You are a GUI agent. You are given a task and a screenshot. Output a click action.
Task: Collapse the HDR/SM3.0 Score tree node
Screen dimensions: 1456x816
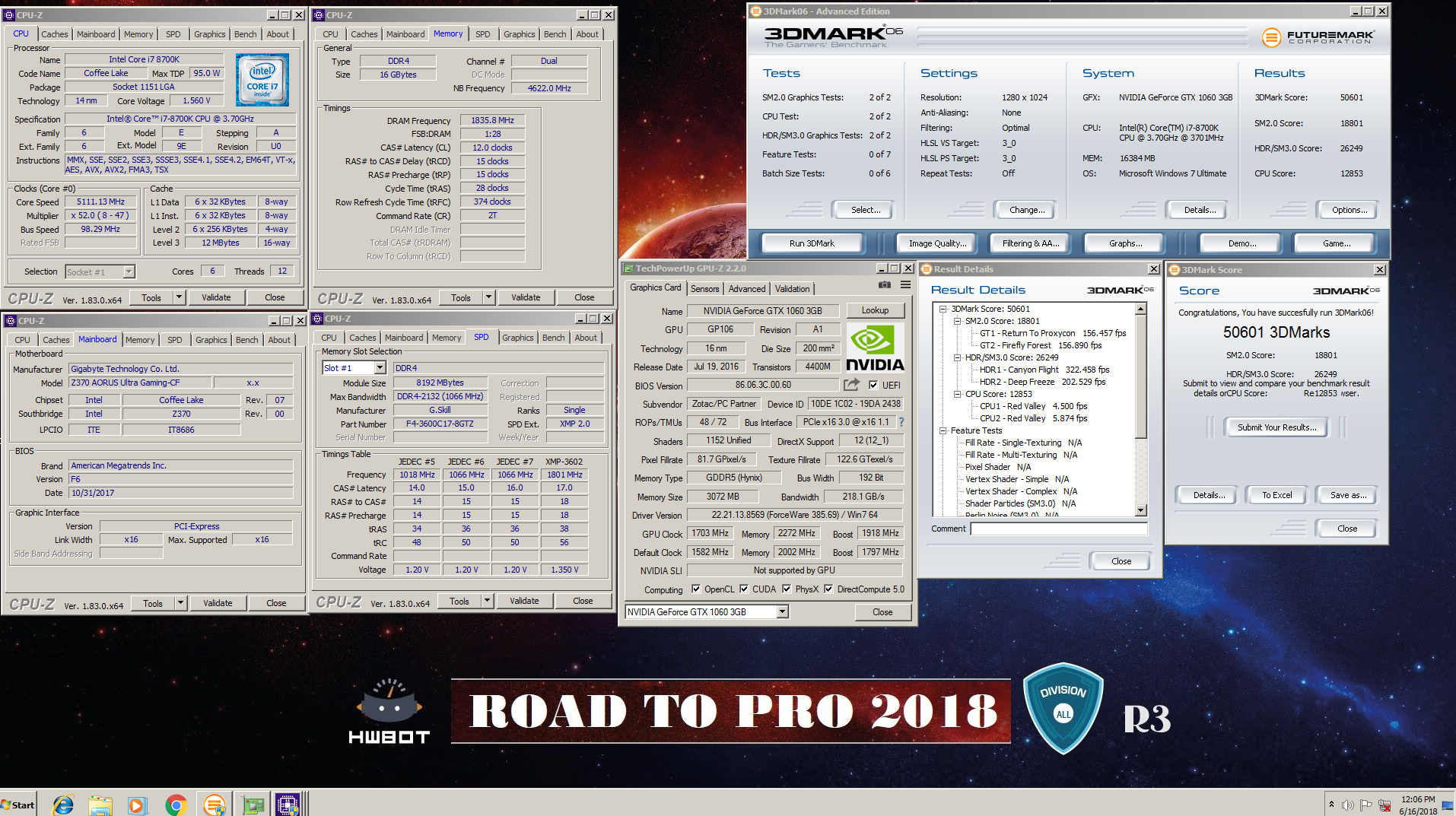coord(958,357)
